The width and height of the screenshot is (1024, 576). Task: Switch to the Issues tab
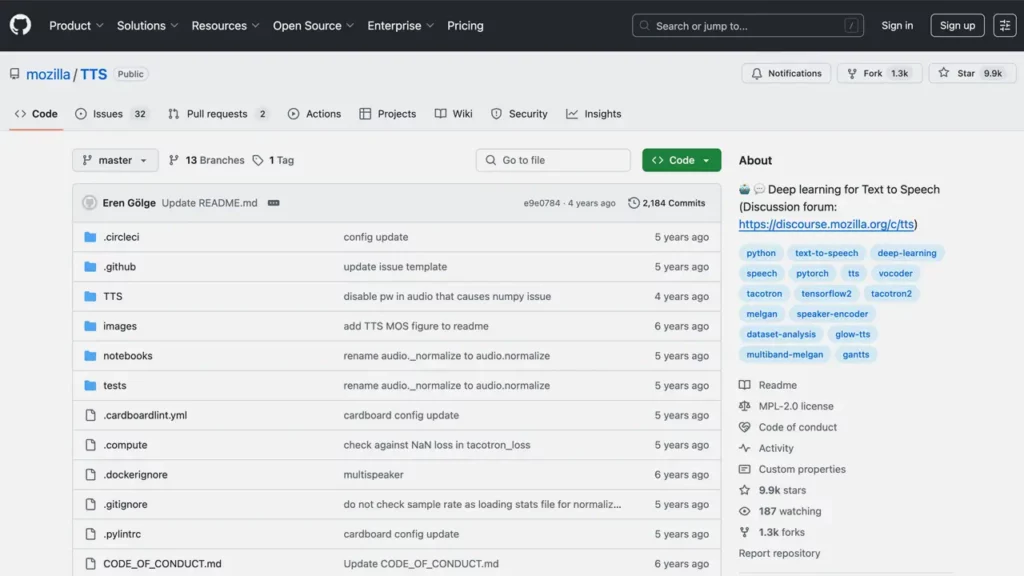(x=111, y=114)
